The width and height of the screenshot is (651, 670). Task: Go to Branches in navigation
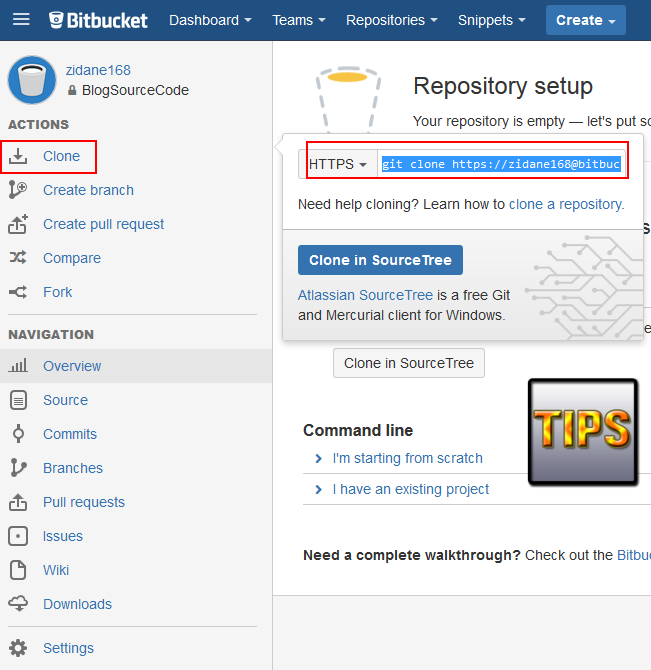click(73, 468)
